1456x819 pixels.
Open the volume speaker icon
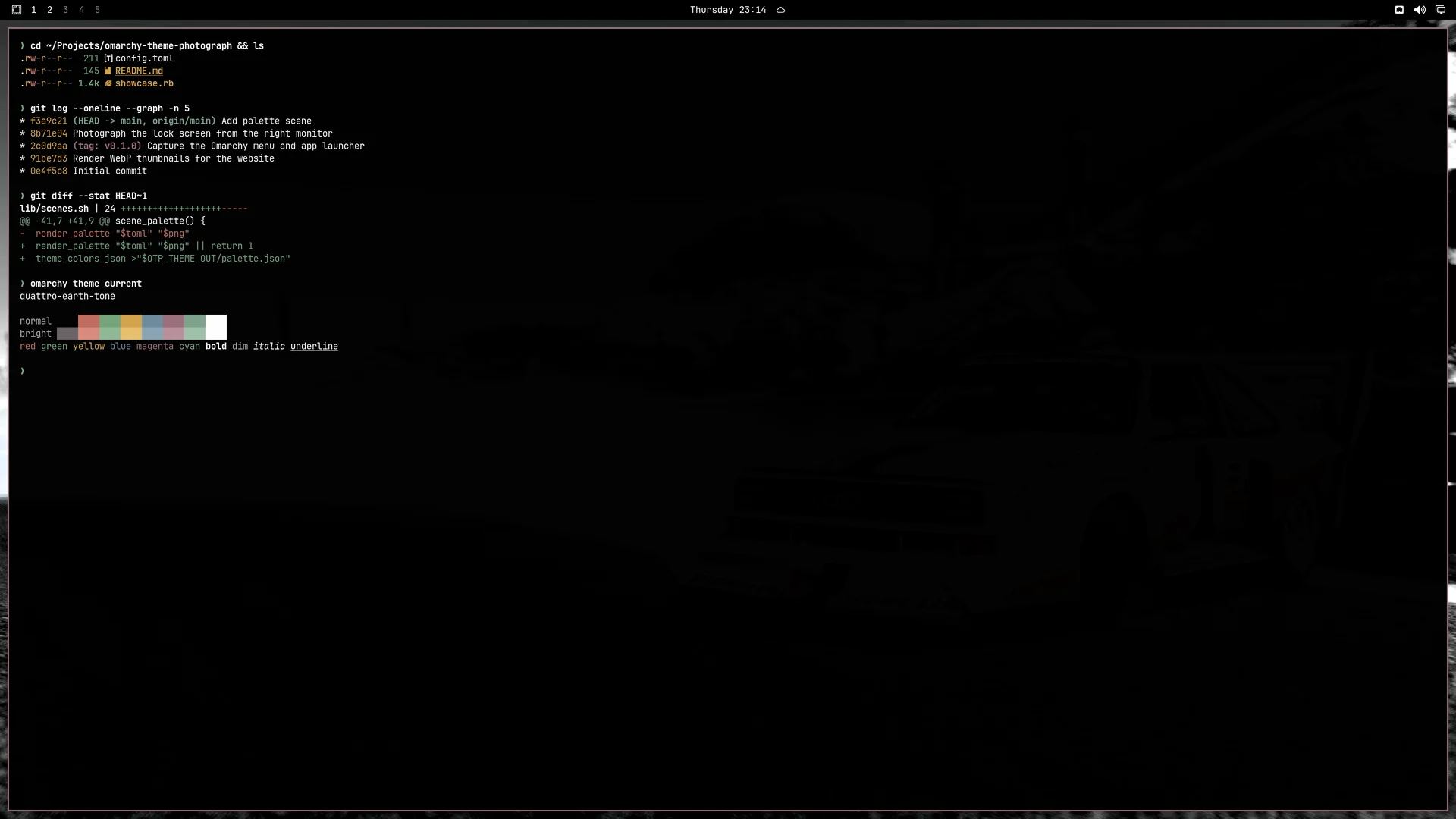[1420, 10]
